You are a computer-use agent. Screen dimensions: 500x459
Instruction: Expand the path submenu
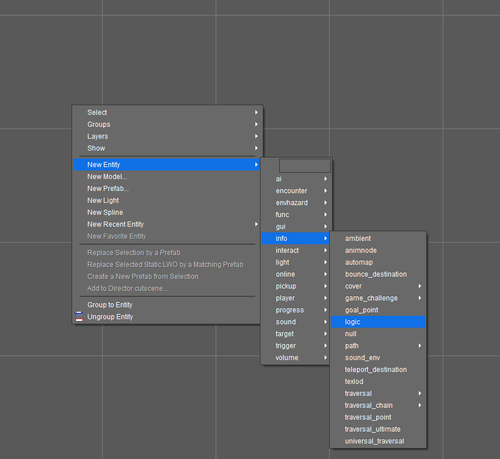[x=378, y=346]
